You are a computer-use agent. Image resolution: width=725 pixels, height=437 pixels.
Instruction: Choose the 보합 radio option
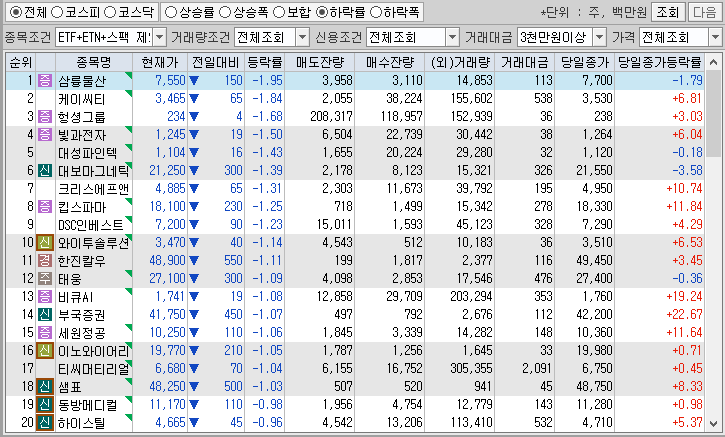tap(279, 12)
